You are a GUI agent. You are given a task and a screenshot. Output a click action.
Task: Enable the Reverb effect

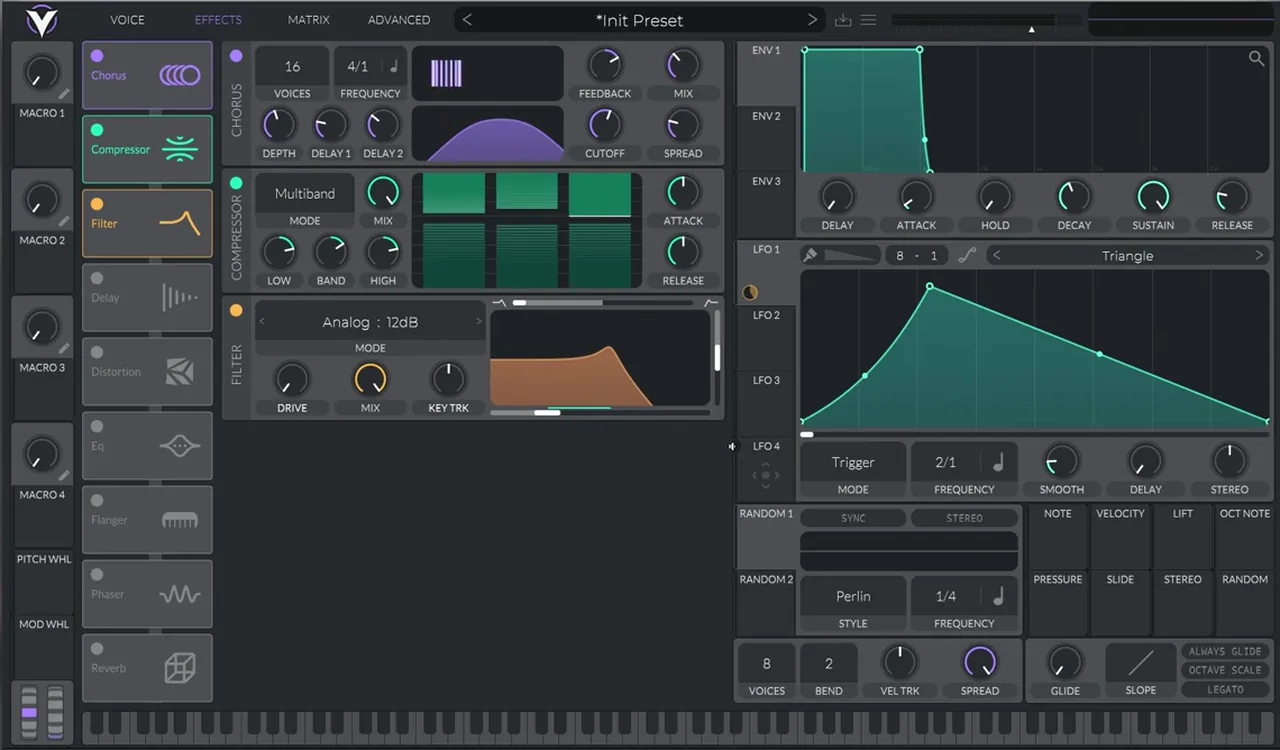(97, 649)
